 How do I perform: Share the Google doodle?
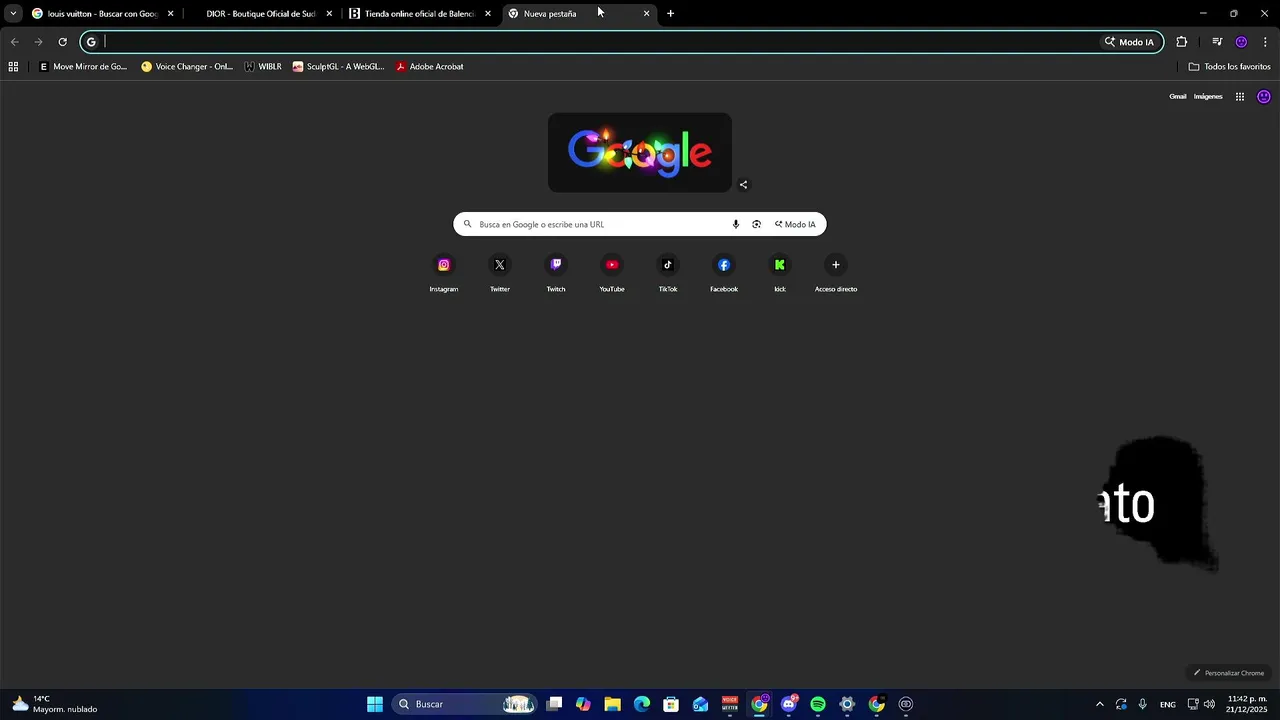coord(743,184)
